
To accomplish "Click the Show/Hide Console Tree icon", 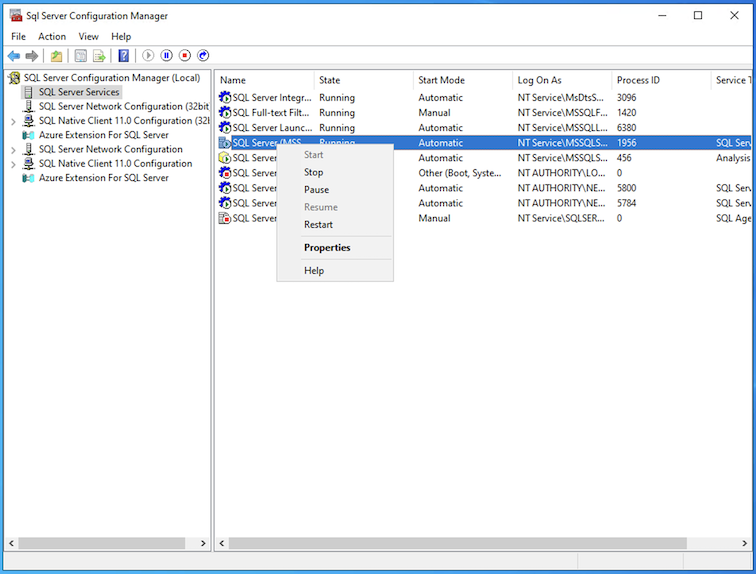I will (x=81, y=56).
